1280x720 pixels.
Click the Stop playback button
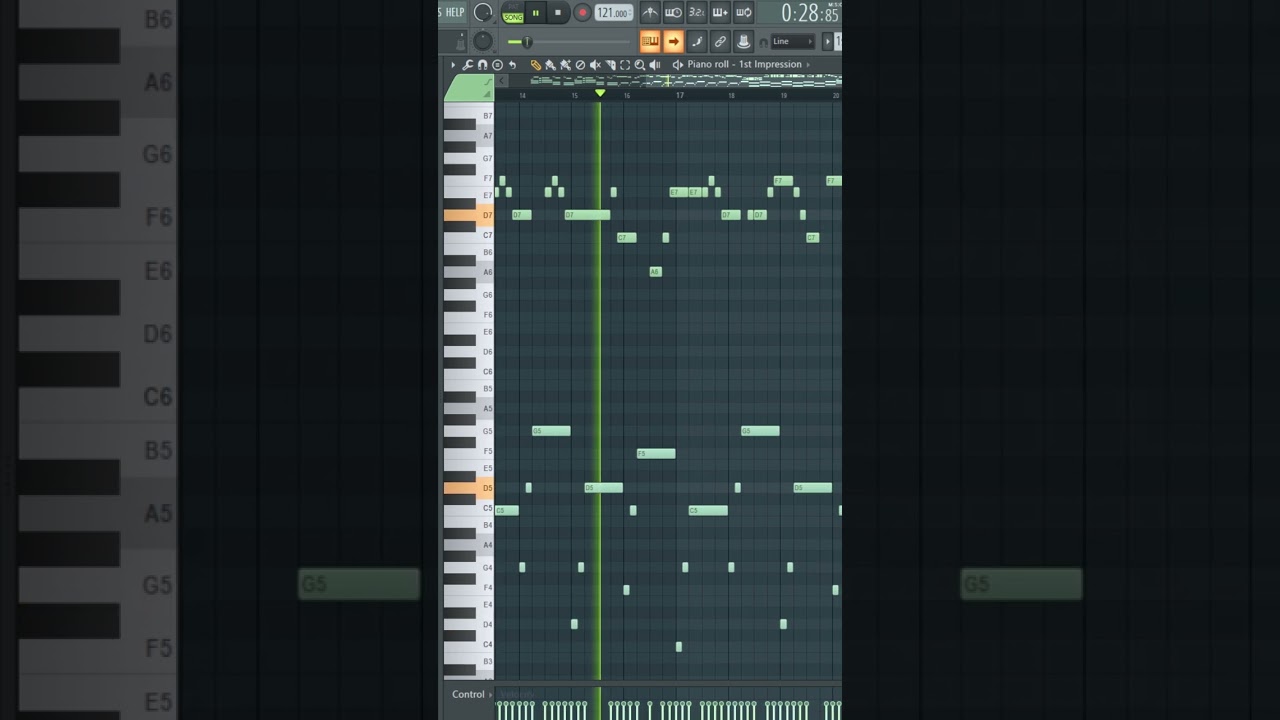[558, 12]
